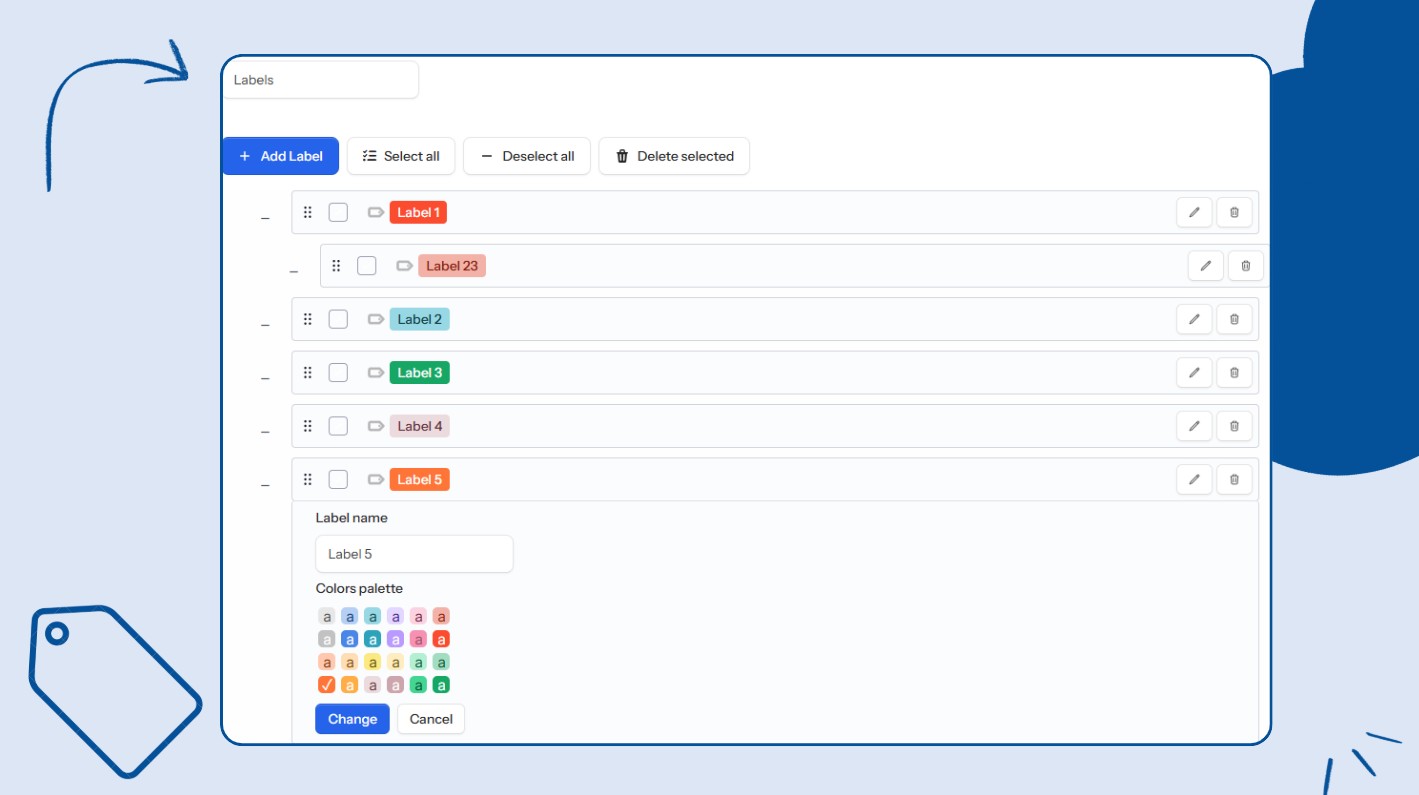Open the pencil edit icon for Label 4
Image resolution: width=1419 pixels, height=795 pixels.
tap(1194, 425)
